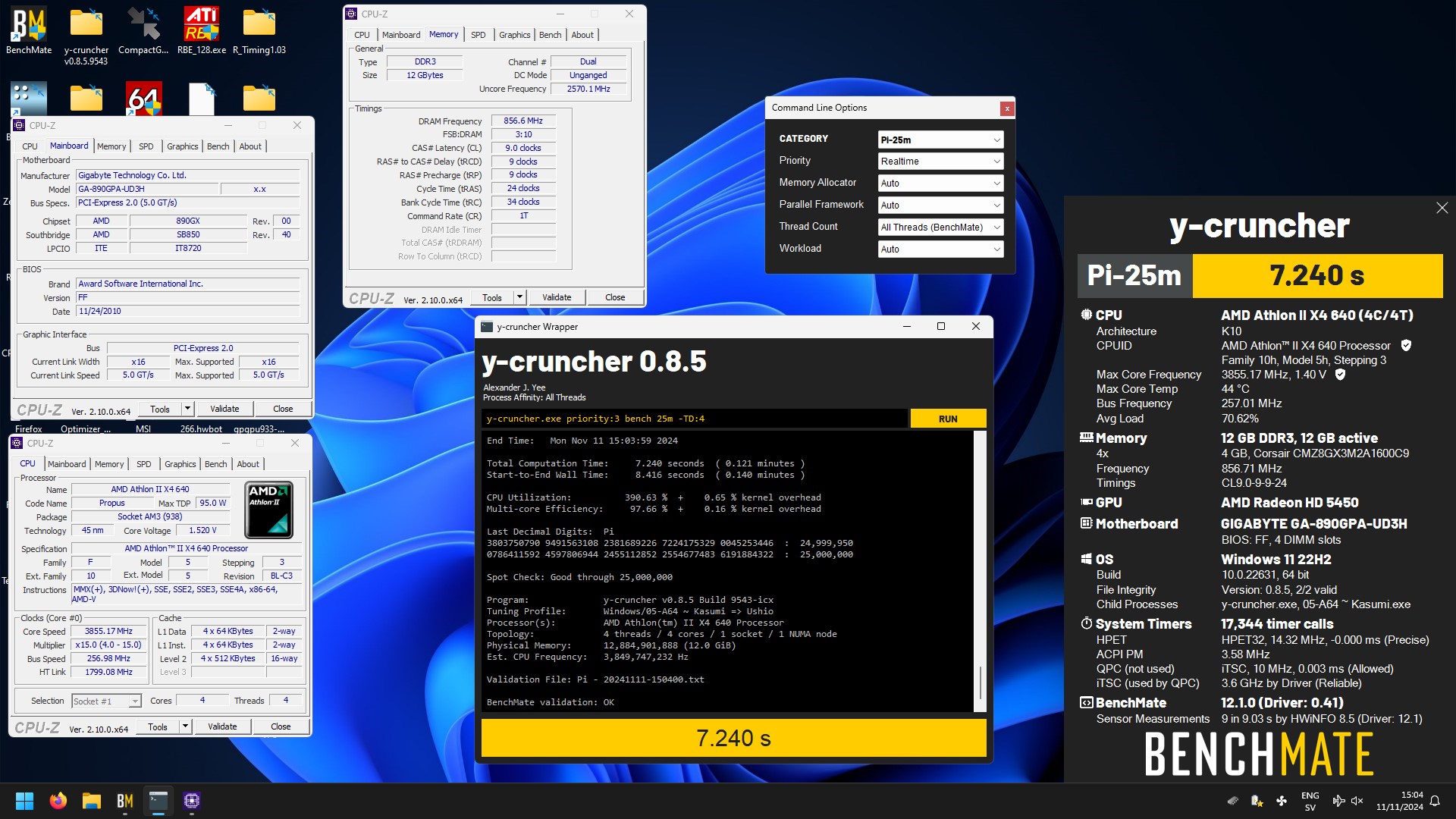The image size is (1456, 819).
Task: Click the y-cruncher.exe command line field
Action: point(695,419)
